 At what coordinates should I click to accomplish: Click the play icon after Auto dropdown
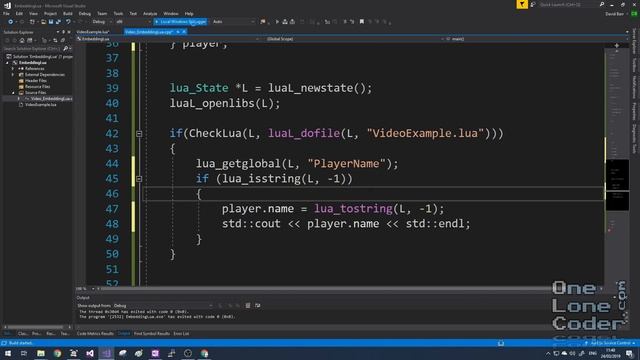click(277, 22)
